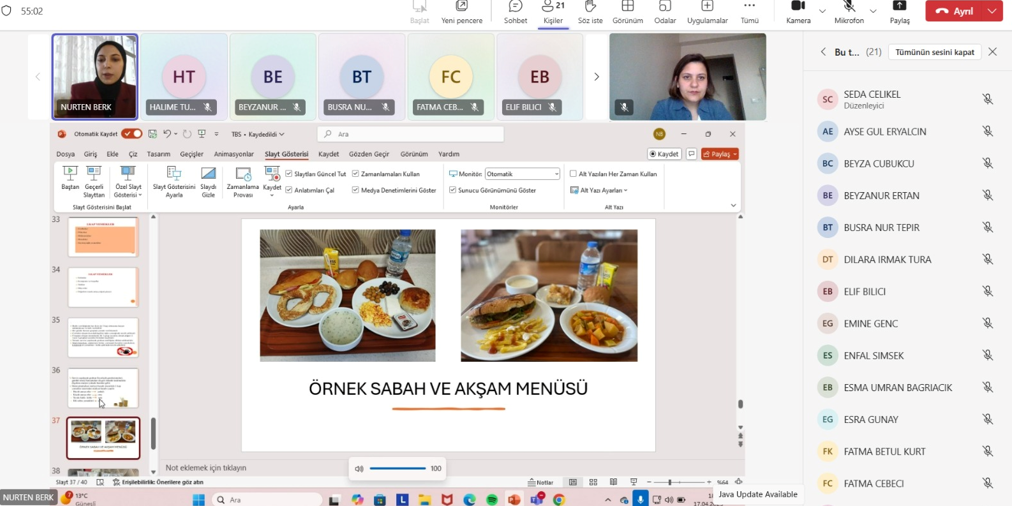Turn off the Otomatik Kaydet toggle
This screenshot has width=1018, height=506.
131,134
